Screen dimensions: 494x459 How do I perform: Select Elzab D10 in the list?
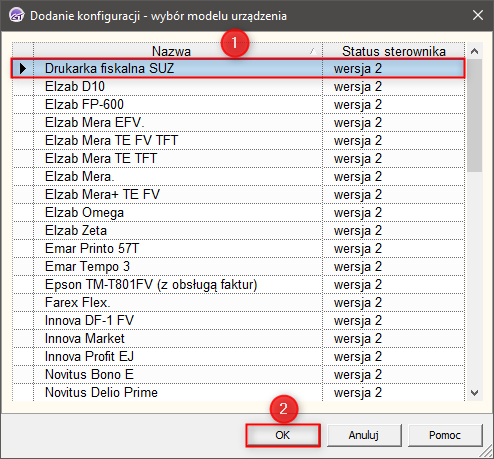pyautogui.click(x=239, y=87)
